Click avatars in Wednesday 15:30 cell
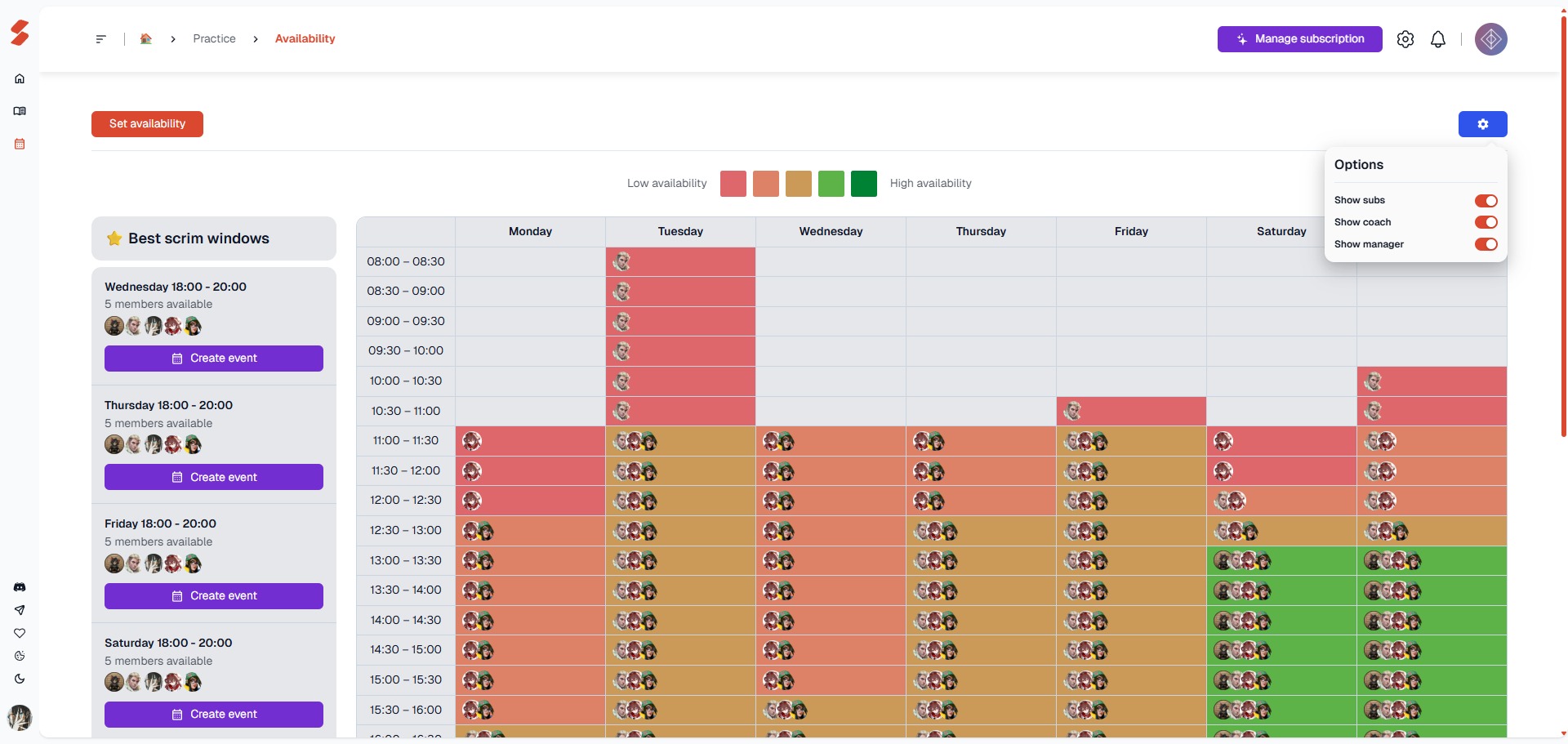Screen dimensions: 1568x744 click(x=785, y=711)
